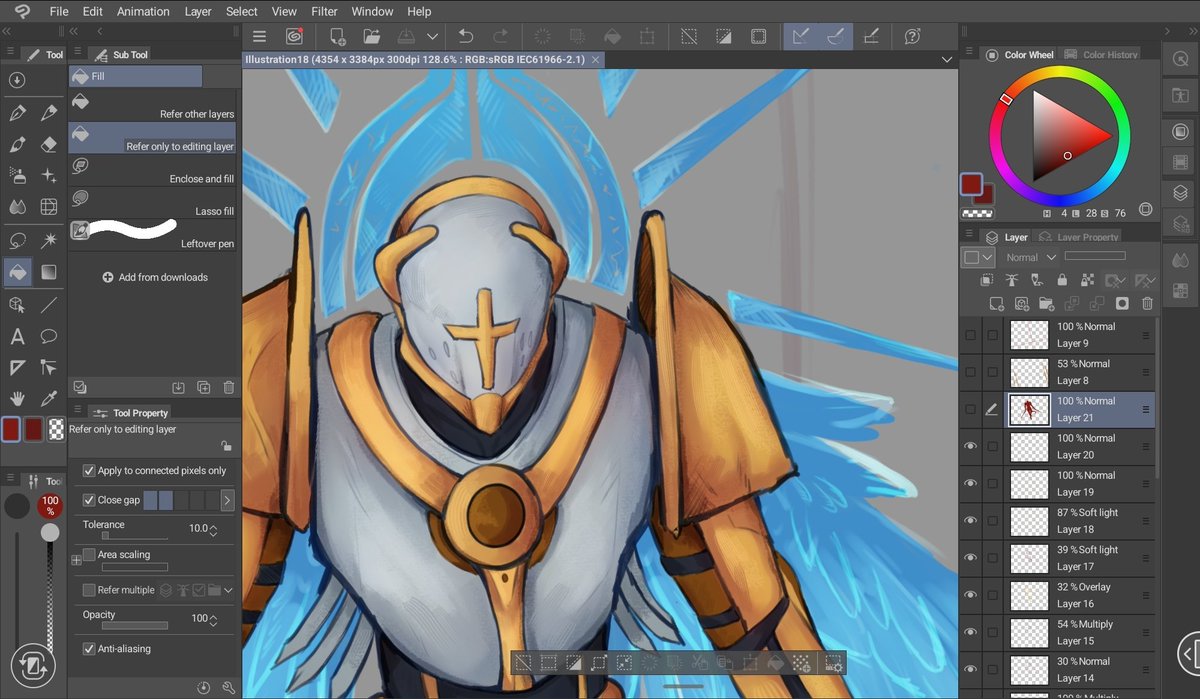This screenshot has width=1200, height=699.
Task: Create a new layer folder
Action: coord(1046,303)
